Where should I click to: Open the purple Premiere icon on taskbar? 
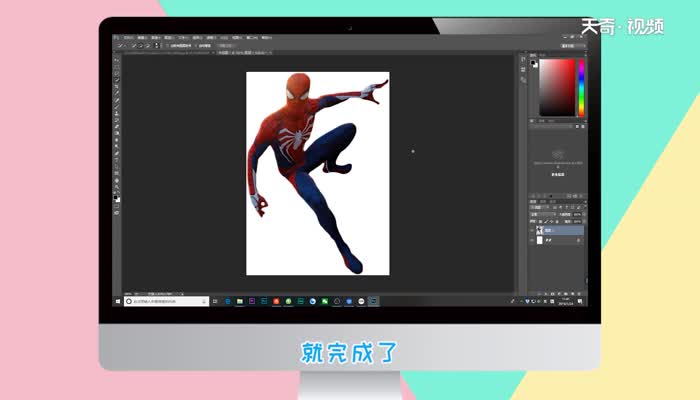point(252,301)
